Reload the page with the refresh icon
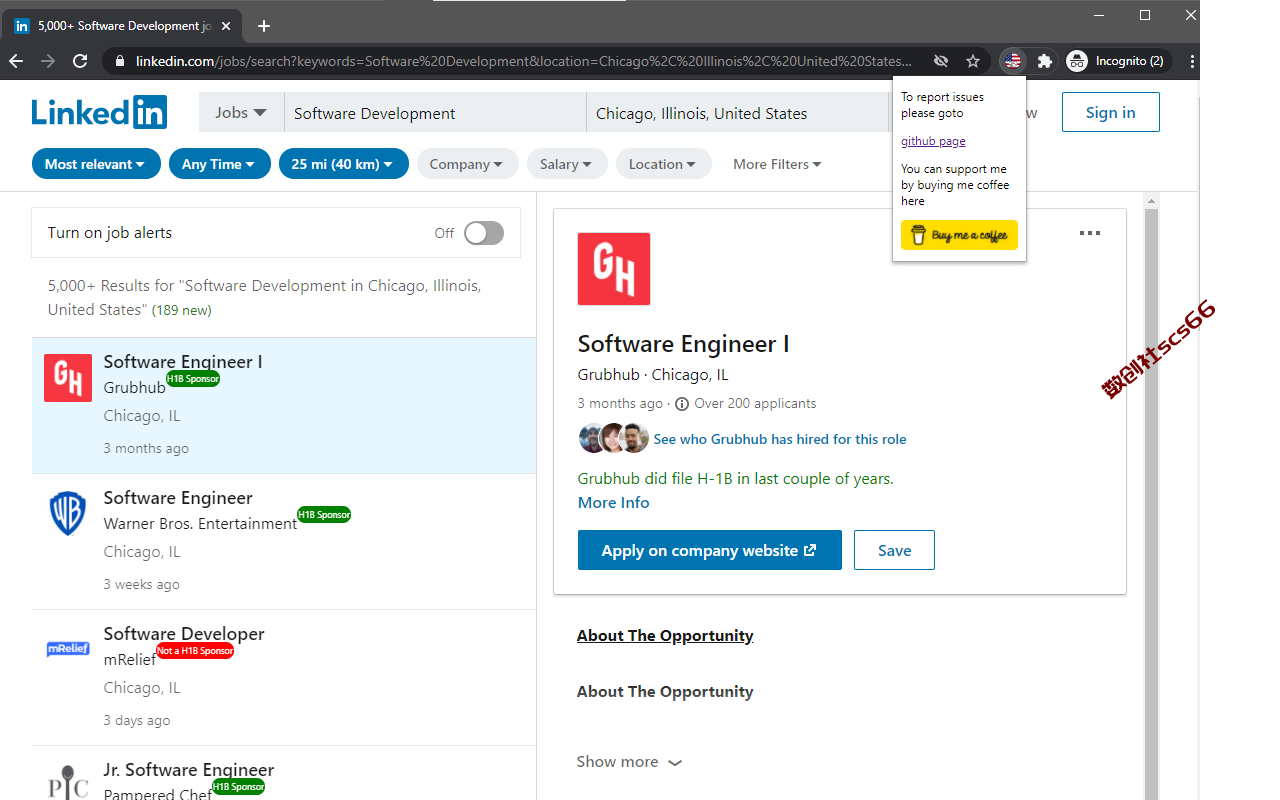 pyautogui.click(x=80, y=61)
